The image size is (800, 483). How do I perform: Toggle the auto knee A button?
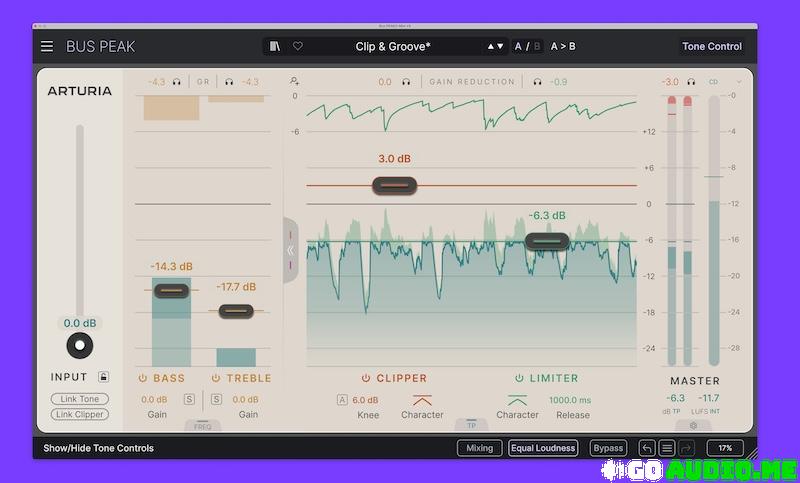(x=342, y=400)
